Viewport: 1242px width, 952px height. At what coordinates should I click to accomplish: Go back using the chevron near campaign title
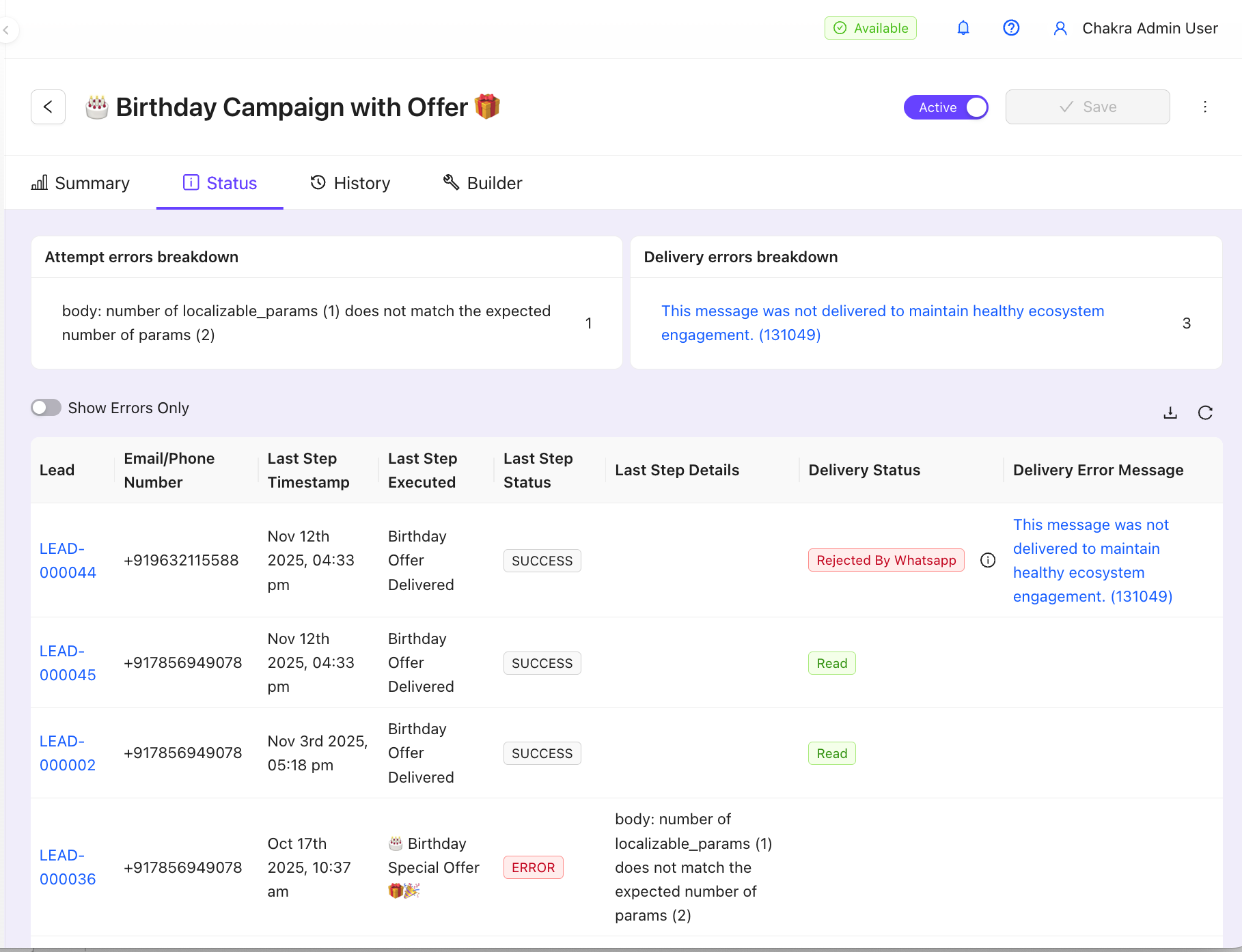(48, 107)
